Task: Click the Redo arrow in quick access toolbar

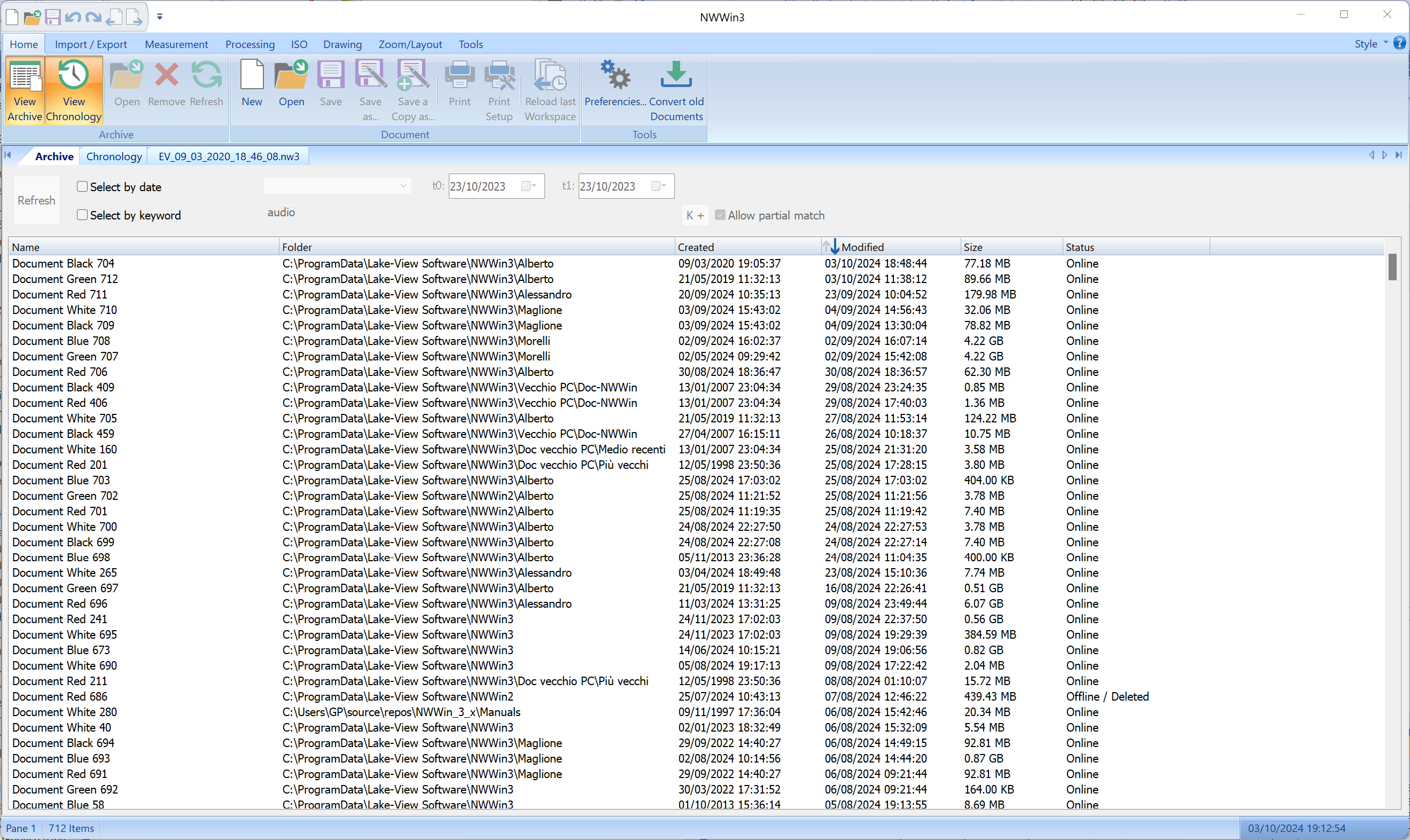Action: (x=93, y=17)
